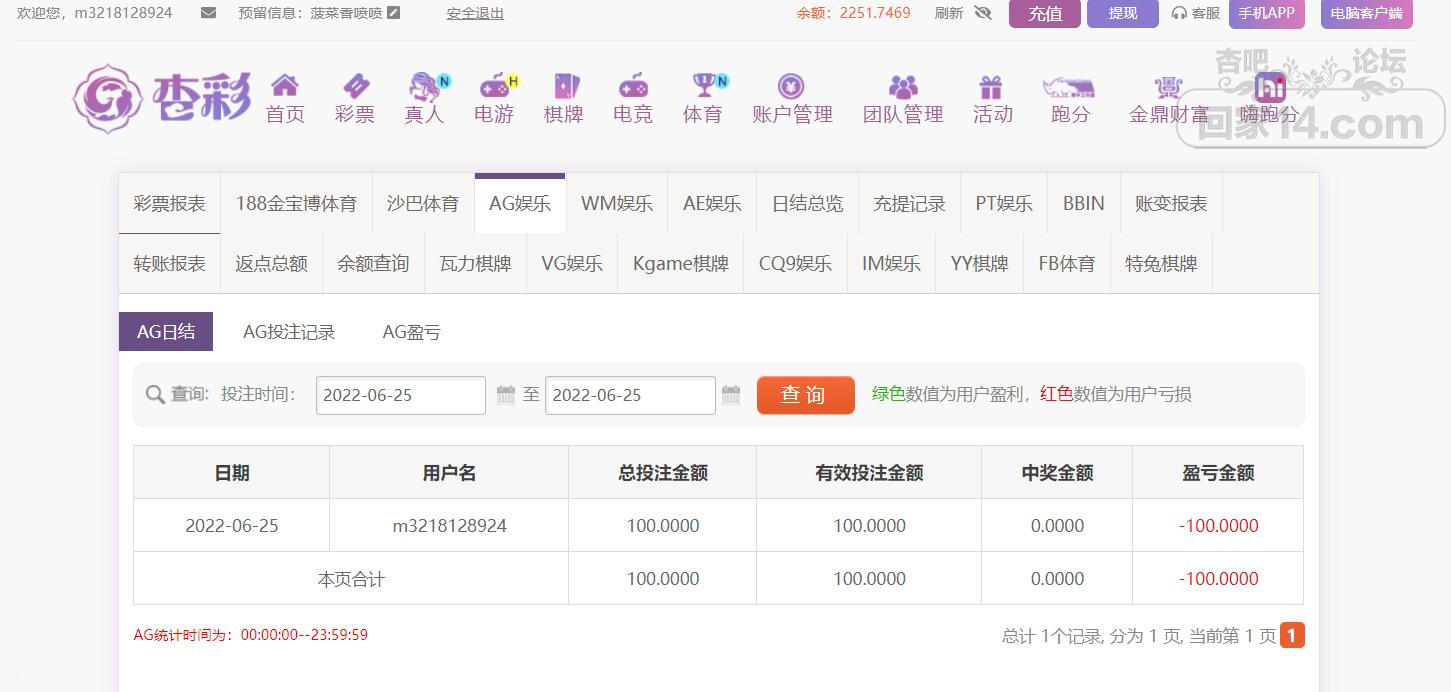
Task: Go to page 1 in pagination
Action: (x=1292, y=635)
